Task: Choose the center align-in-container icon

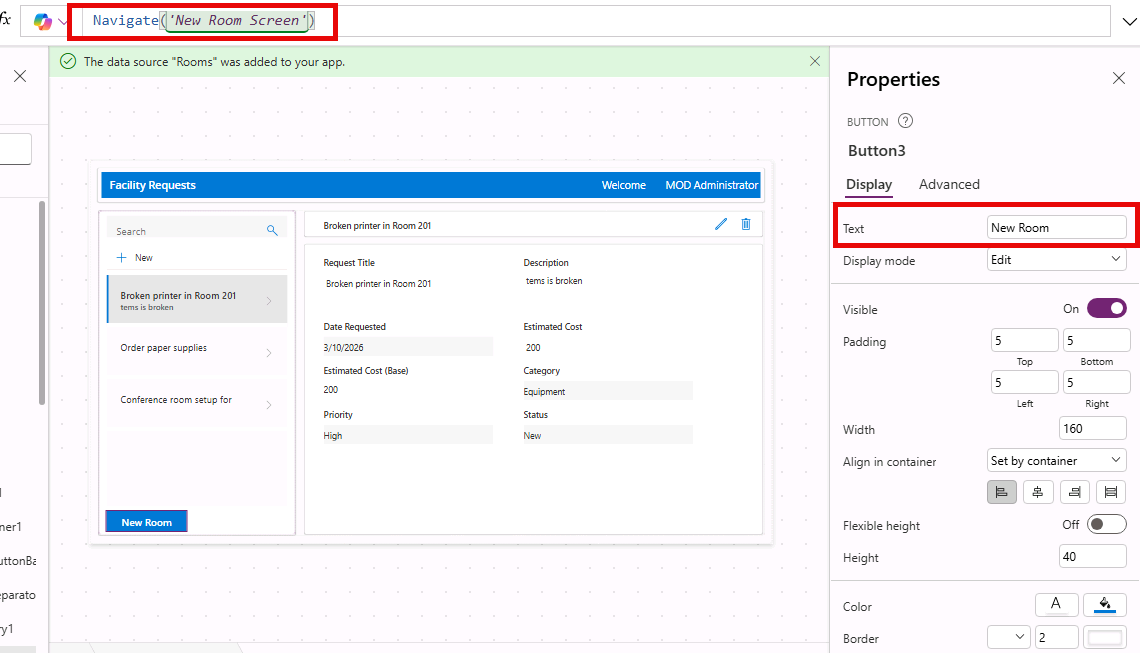Action: (x=1037, y=491)
